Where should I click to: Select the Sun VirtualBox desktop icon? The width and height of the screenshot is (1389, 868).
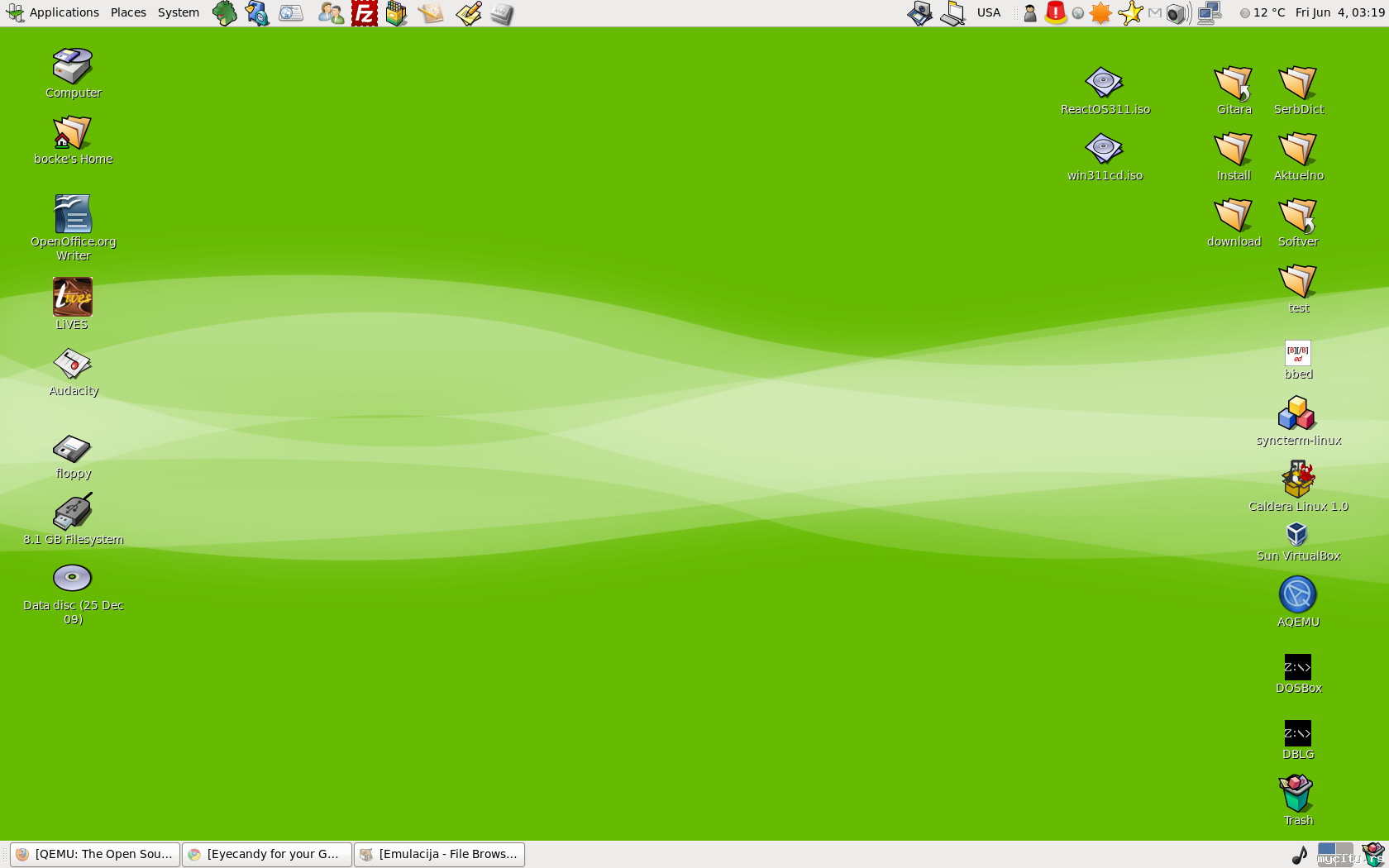tap(1298, 542)
